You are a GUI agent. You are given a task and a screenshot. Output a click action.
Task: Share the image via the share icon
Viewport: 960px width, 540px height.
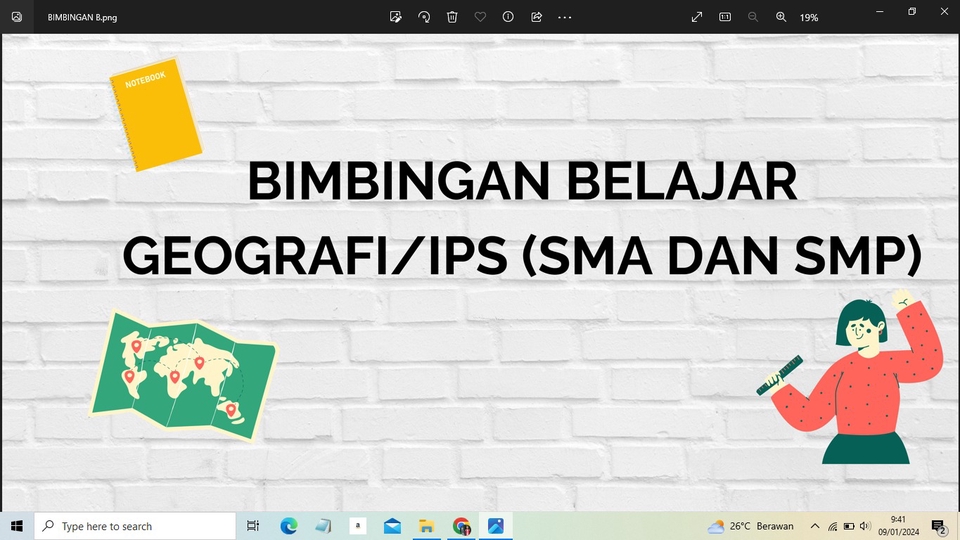coord(536,17)
